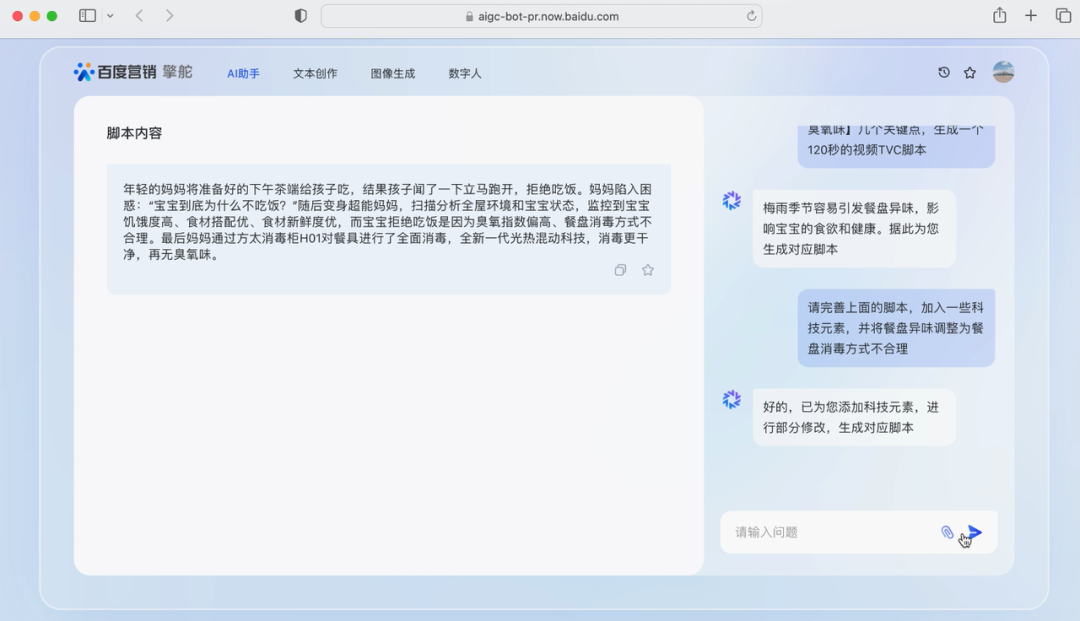Click the user profile avatar

tap(1003, 72)
